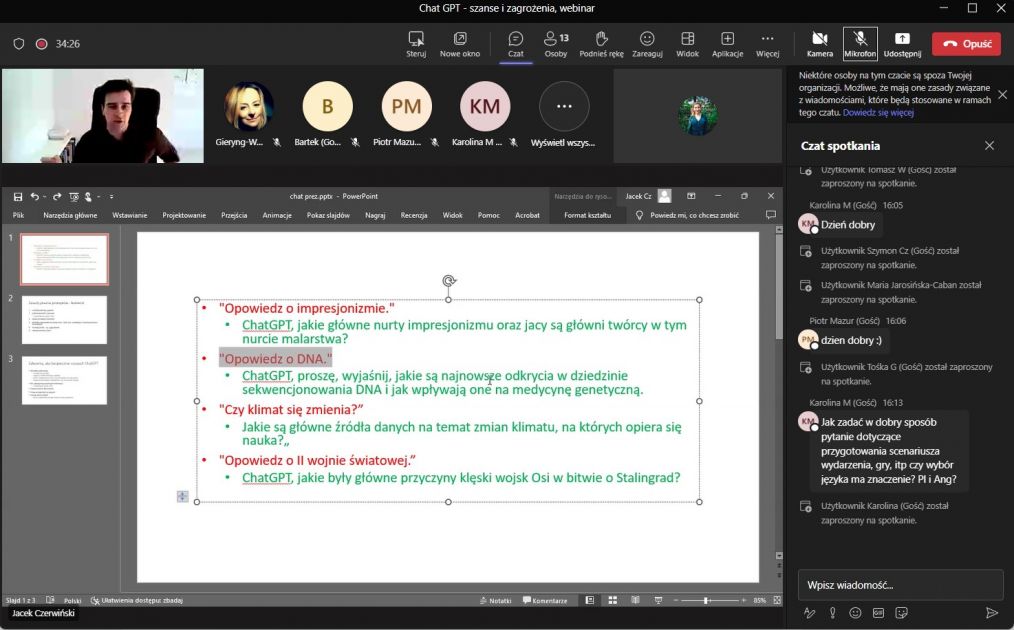The height and width of the screenshot is (630, 1014).
Task: Unmute the Mikrofon
Action: 859,44
